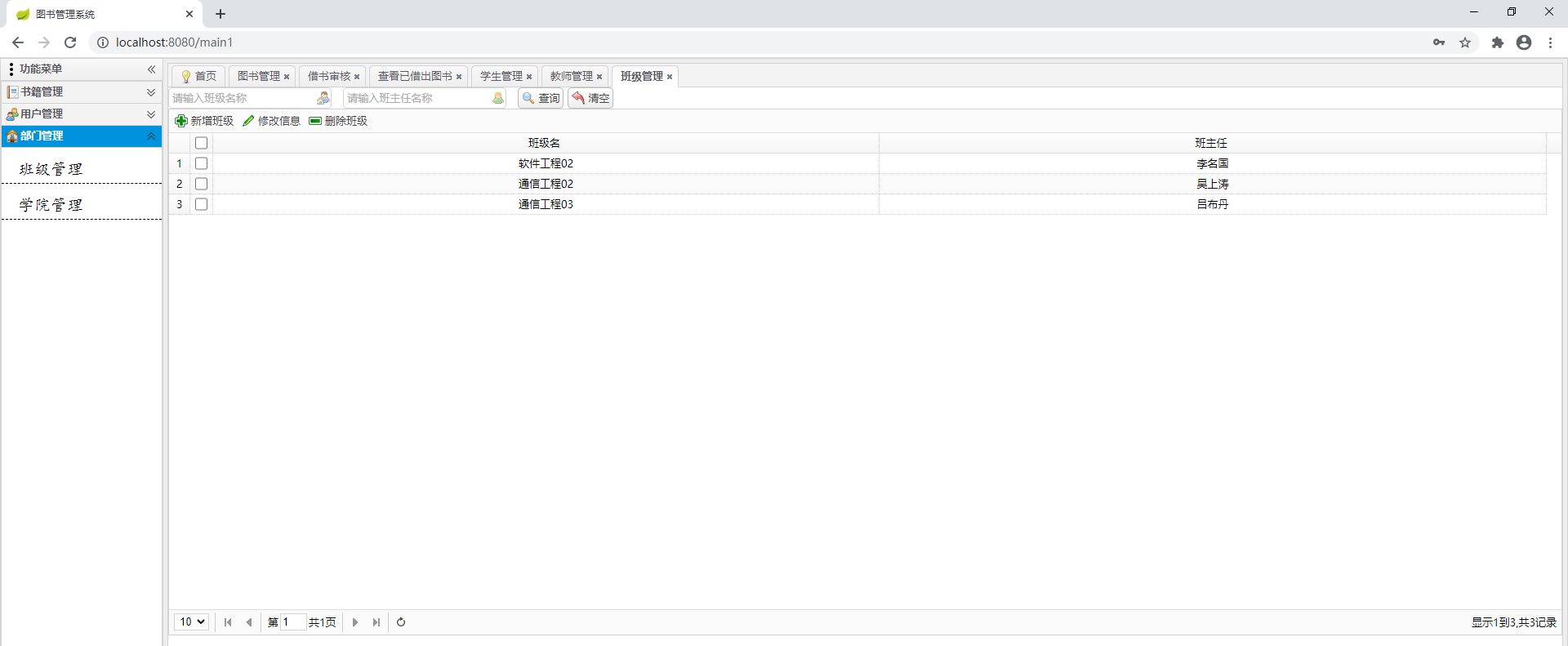The width and height of the screenshot is (1568, 646).
Task: Close the 教师管理 tab with its x
Action: (599, 77)
